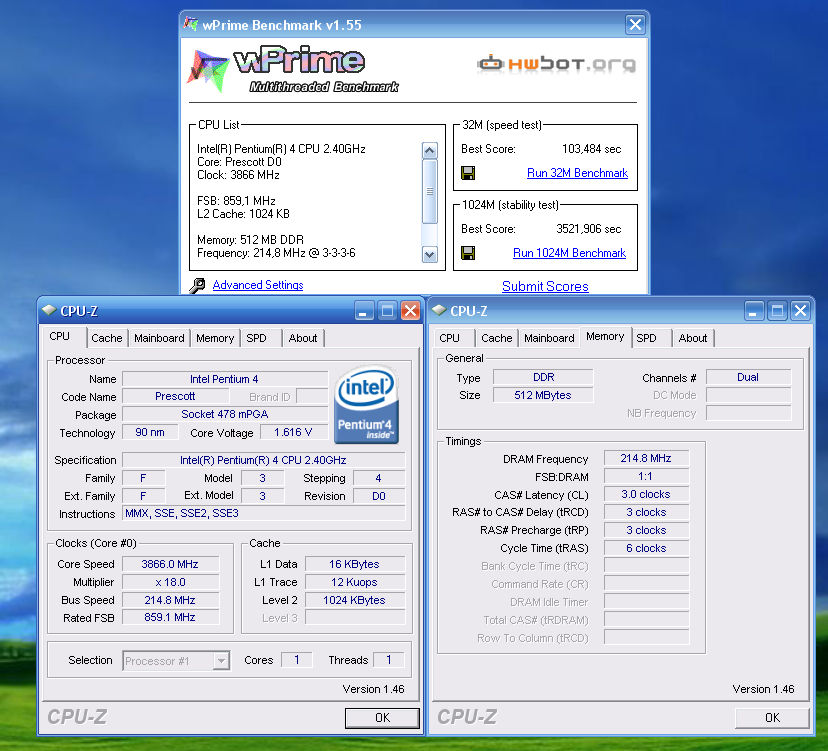Click the Channels # value Dual

[748, 377]
